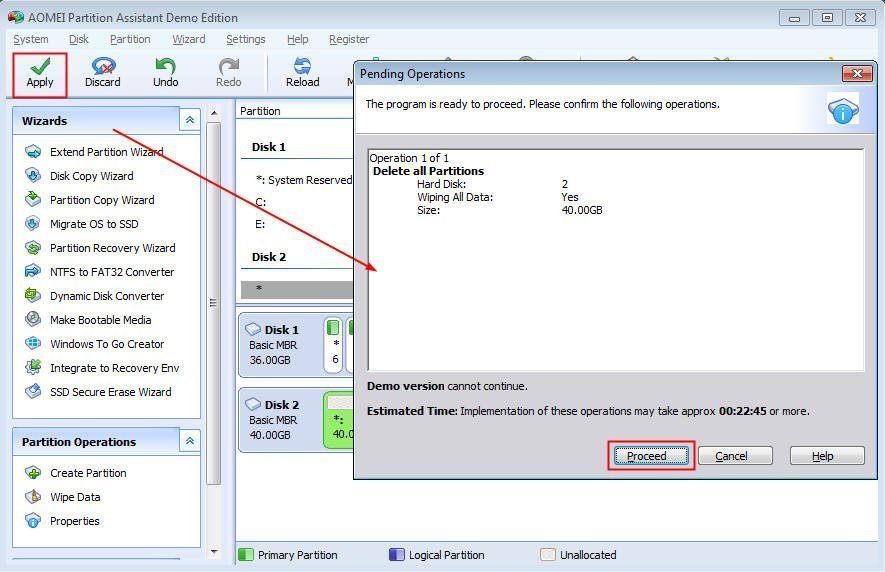885x572 pixels.
Task: Click the sidebar vertical scrollbar thumb
Action: pyautogui.click(x=213, y=303)
